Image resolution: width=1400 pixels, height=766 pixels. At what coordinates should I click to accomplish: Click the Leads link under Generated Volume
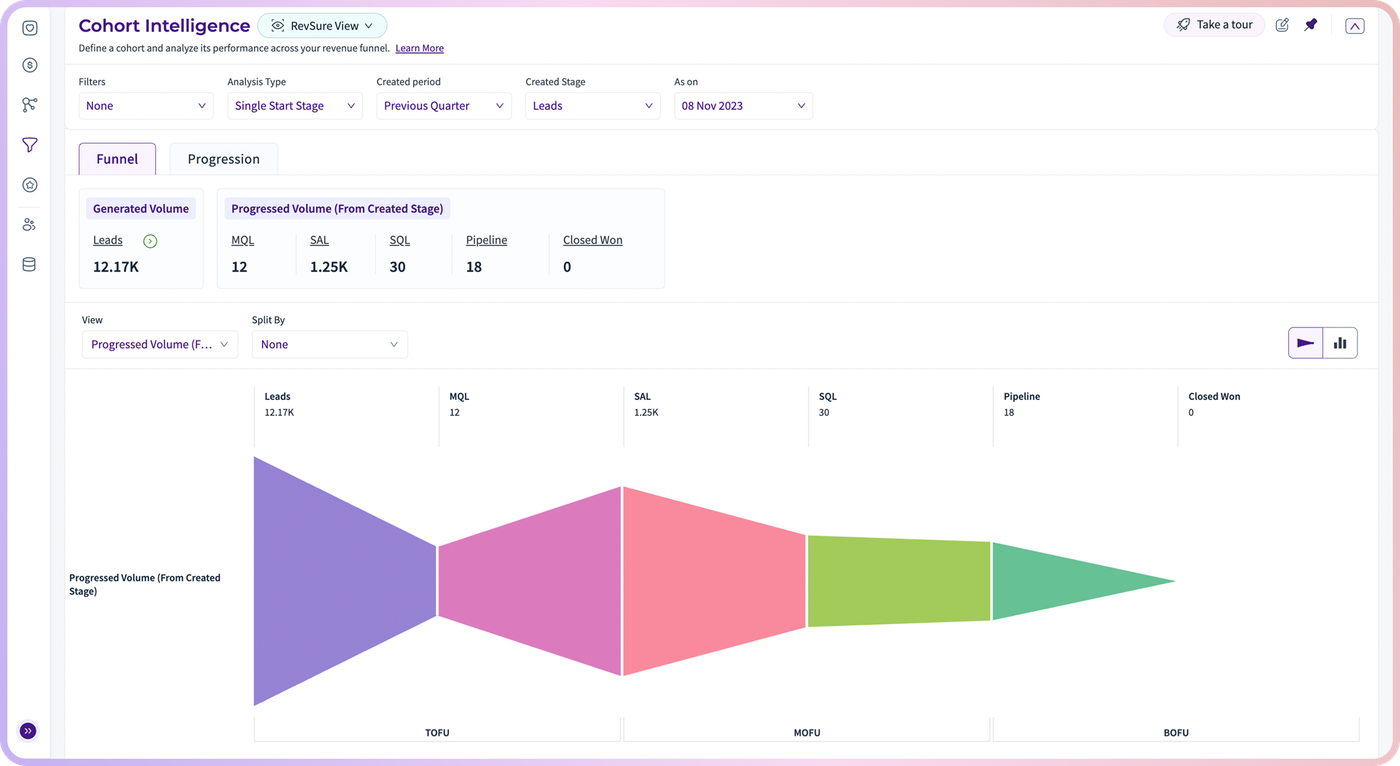pyautogui.click(x=108, y=240)
